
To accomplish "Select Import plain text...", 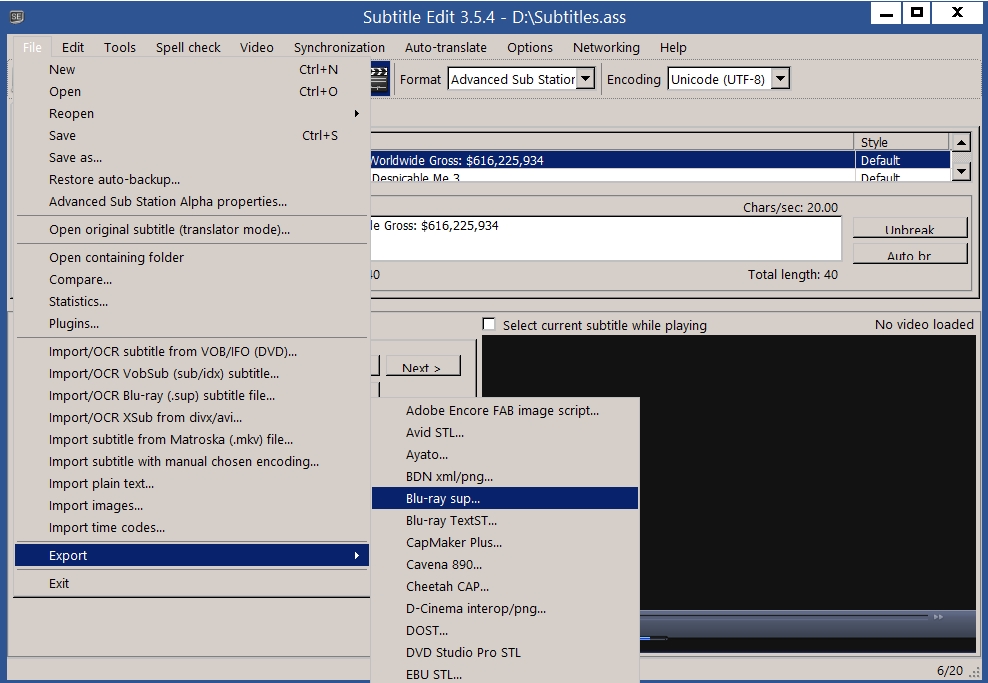I will click(192, 484).
